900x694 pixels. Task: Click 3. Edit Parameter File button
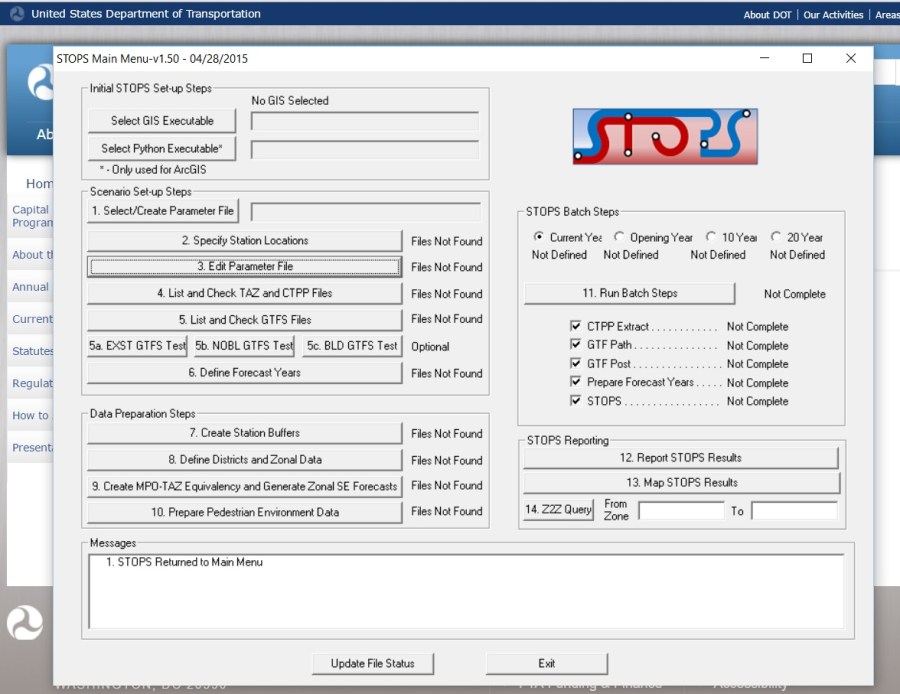(244, 267)
